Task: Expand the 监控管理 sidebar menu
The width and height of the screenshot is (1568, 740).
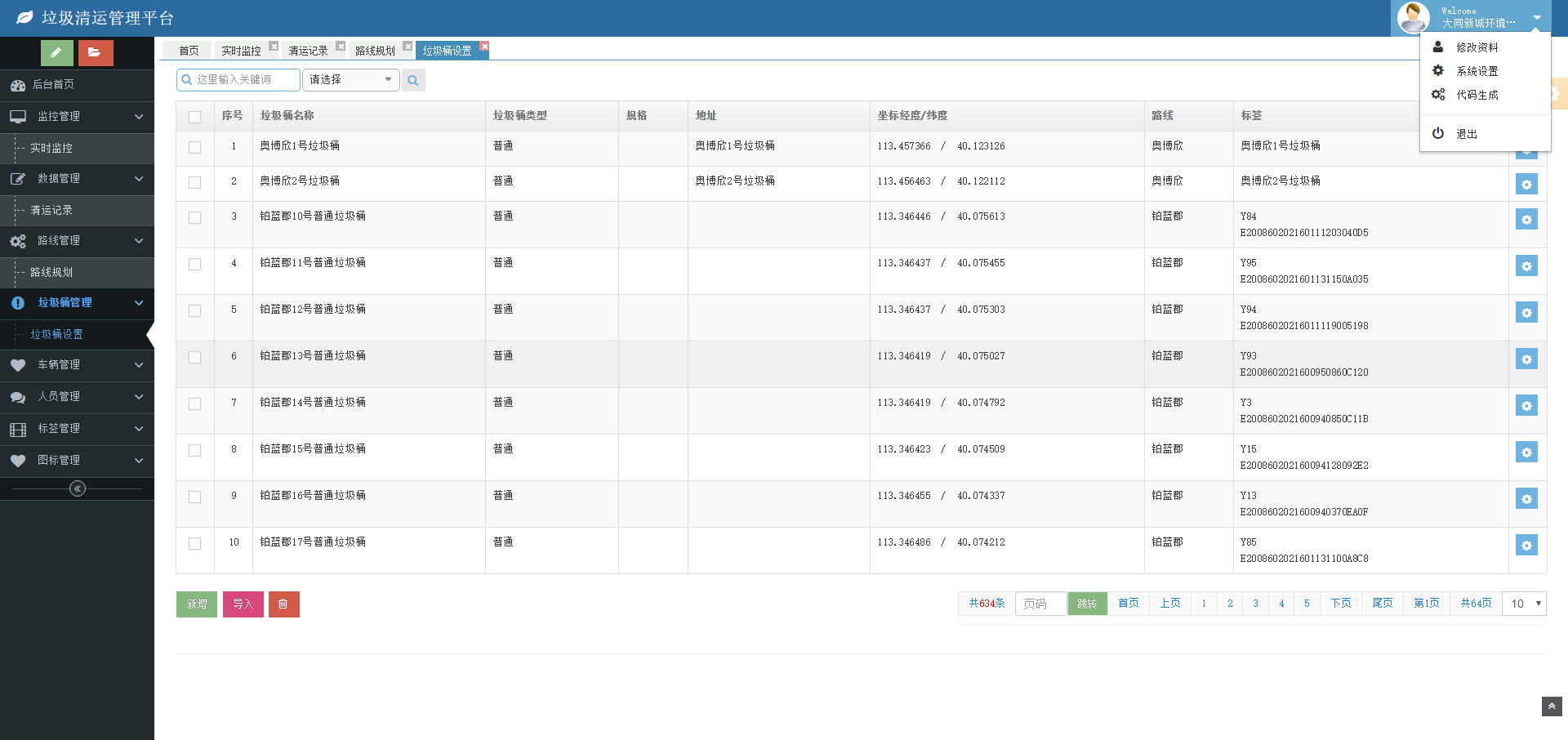Action: [x=77, y=117]
